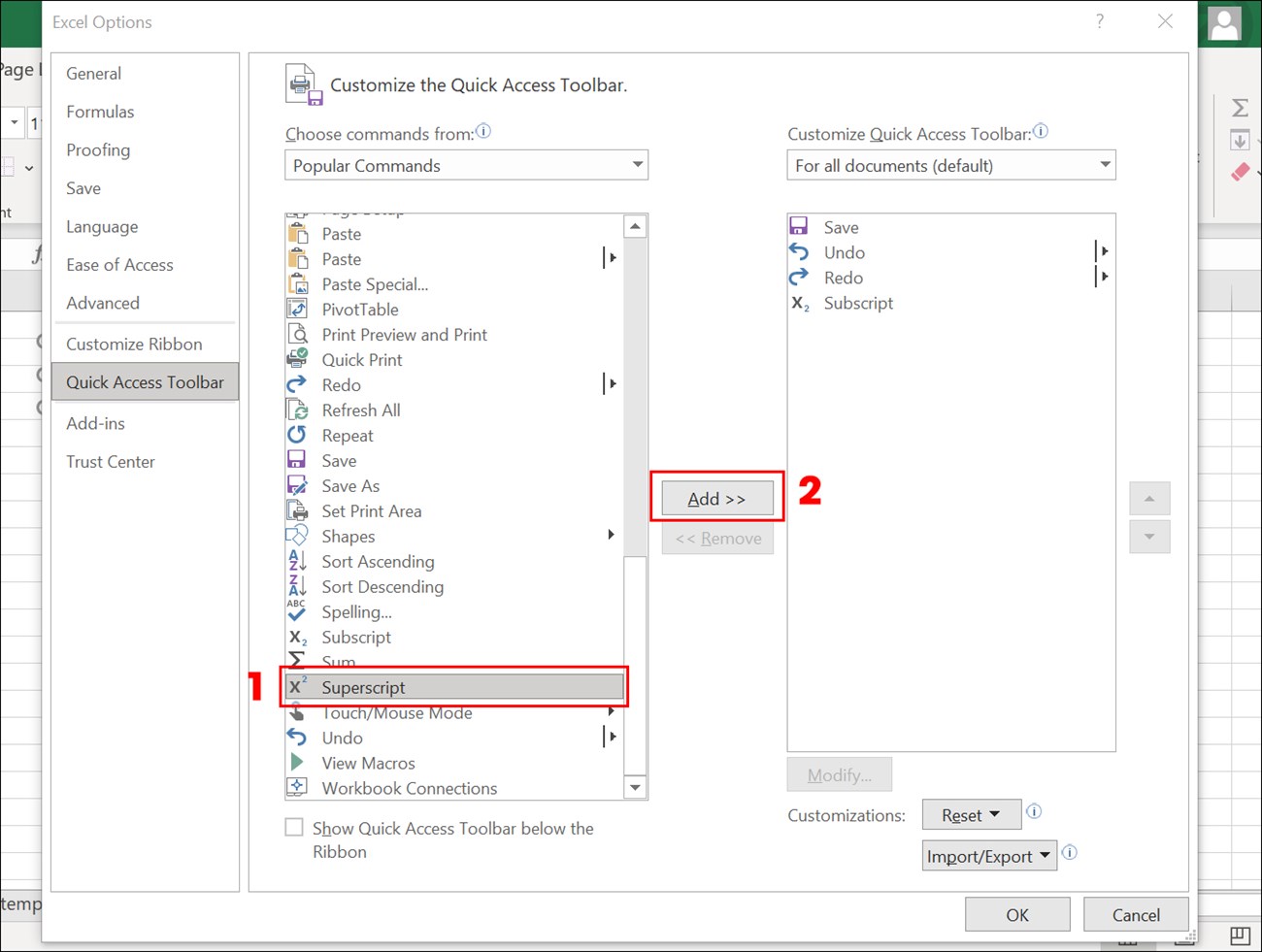Expand the Touch/Mouse Mode submenu arrow
This screenshot has width=1262, height=952.
[x=611, y=711]
